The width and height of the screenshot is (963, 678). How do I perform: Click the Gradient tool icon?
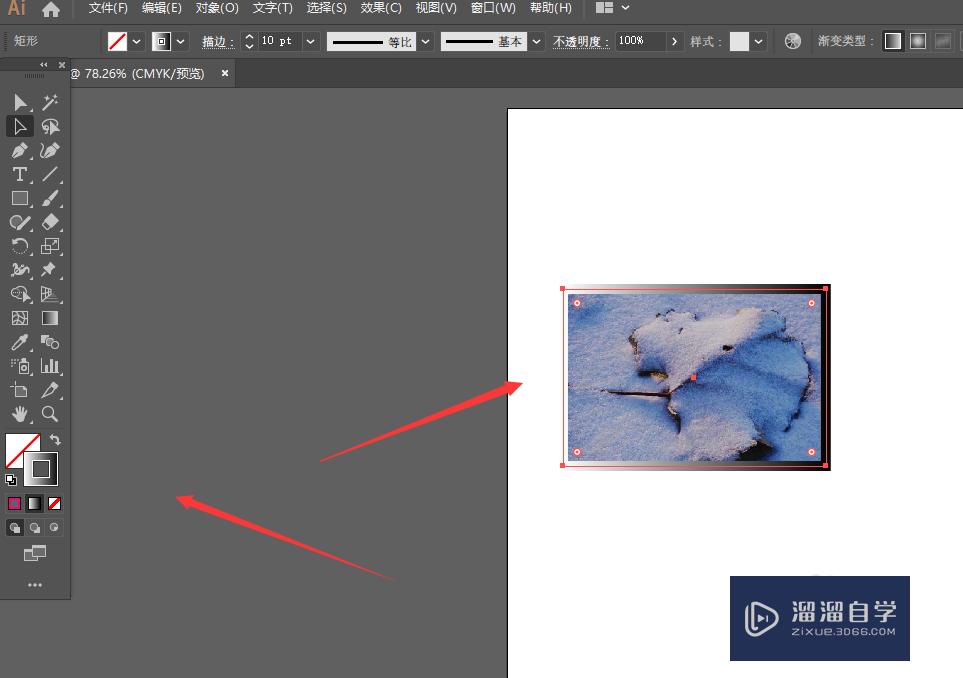50,318
